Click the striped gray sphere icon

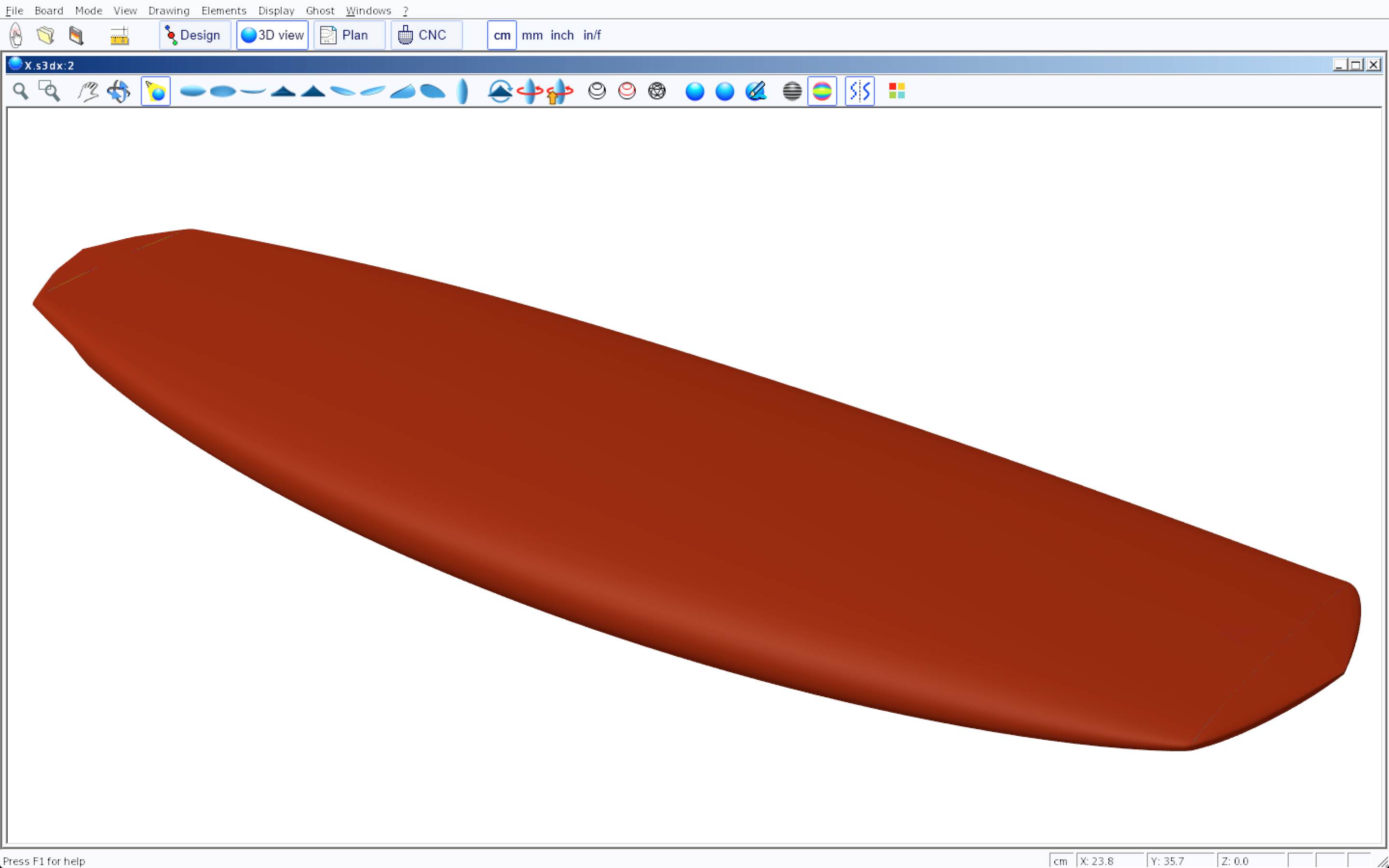(791, 91)
